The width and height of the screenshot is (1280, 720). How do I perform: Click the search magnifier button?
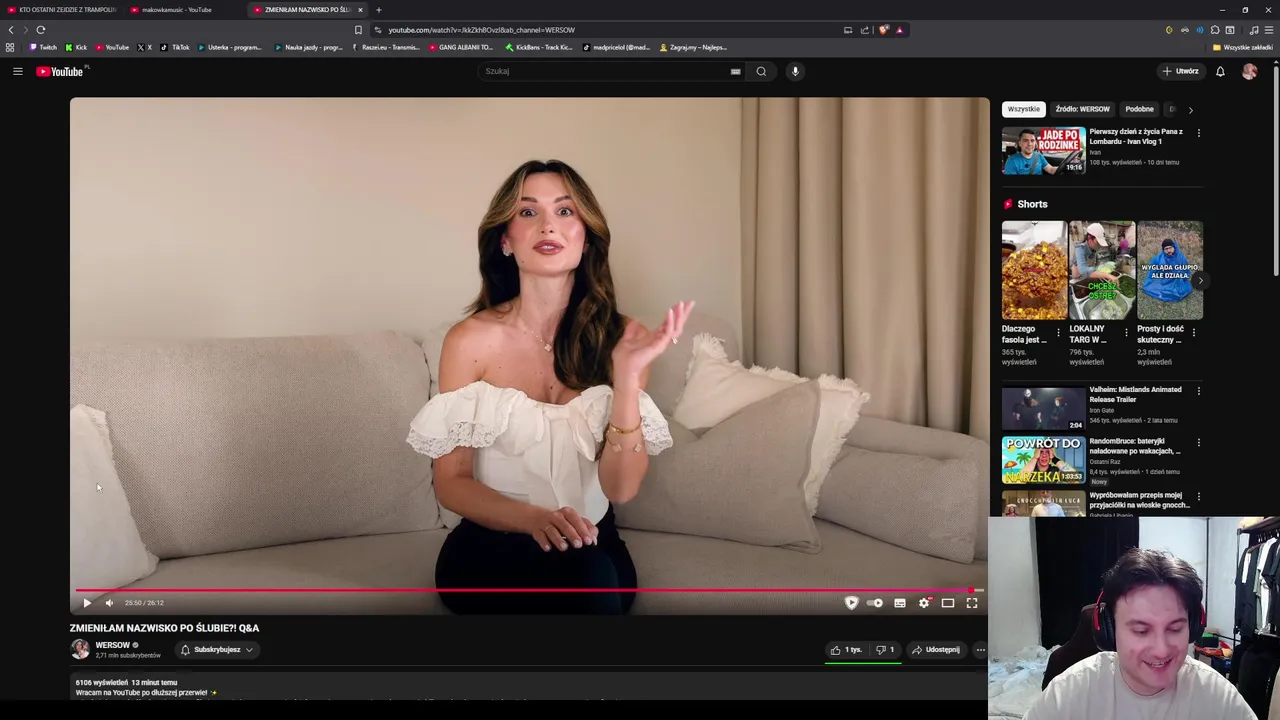click(x=761, y=71)
